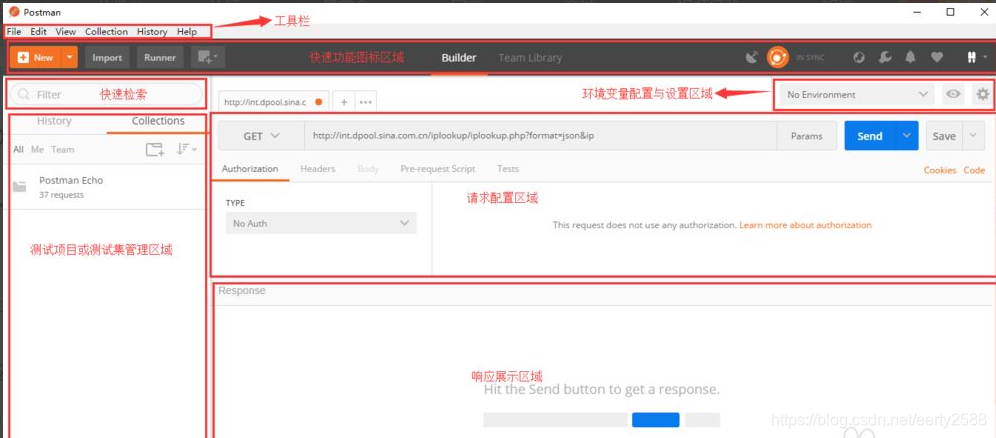The image size is (996, 438).
Task: Open the GET method dropdown
Action: point(261,136)
